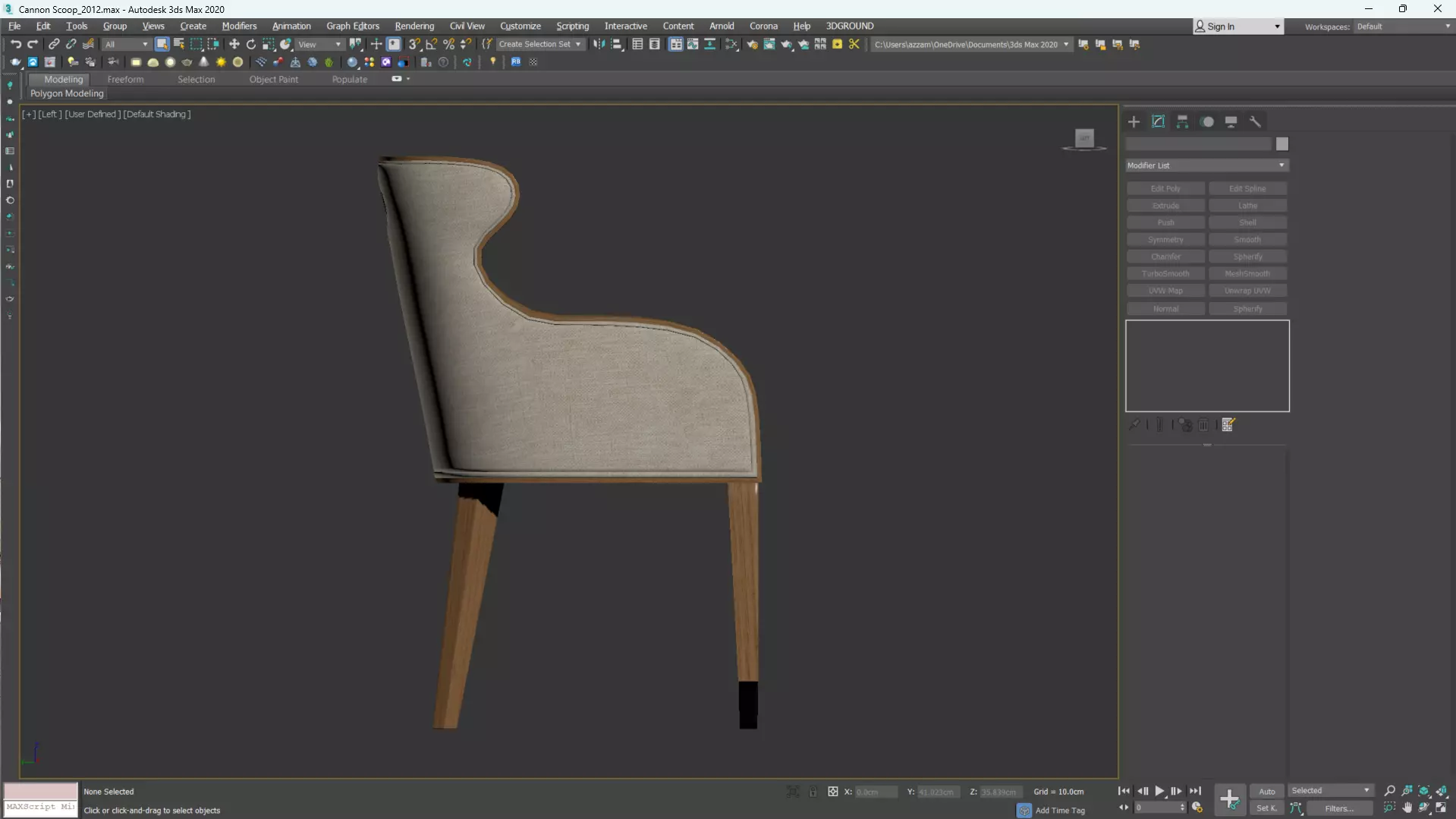Click the Add Time Tag cube icon

click(1024, 810)
